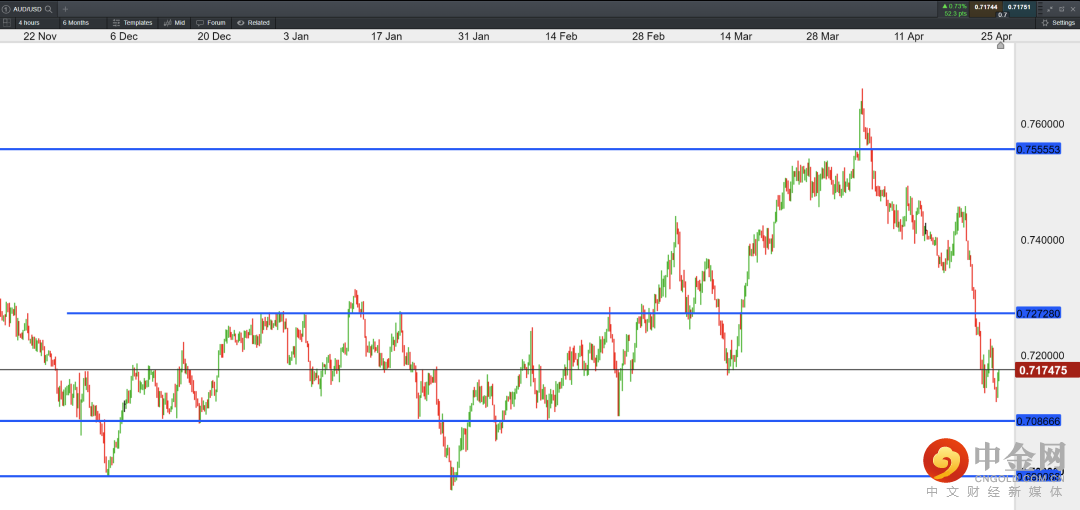Click the 0.7 spread value between prices
This screenshot has height=510, width=1080.
[1002, 14]
